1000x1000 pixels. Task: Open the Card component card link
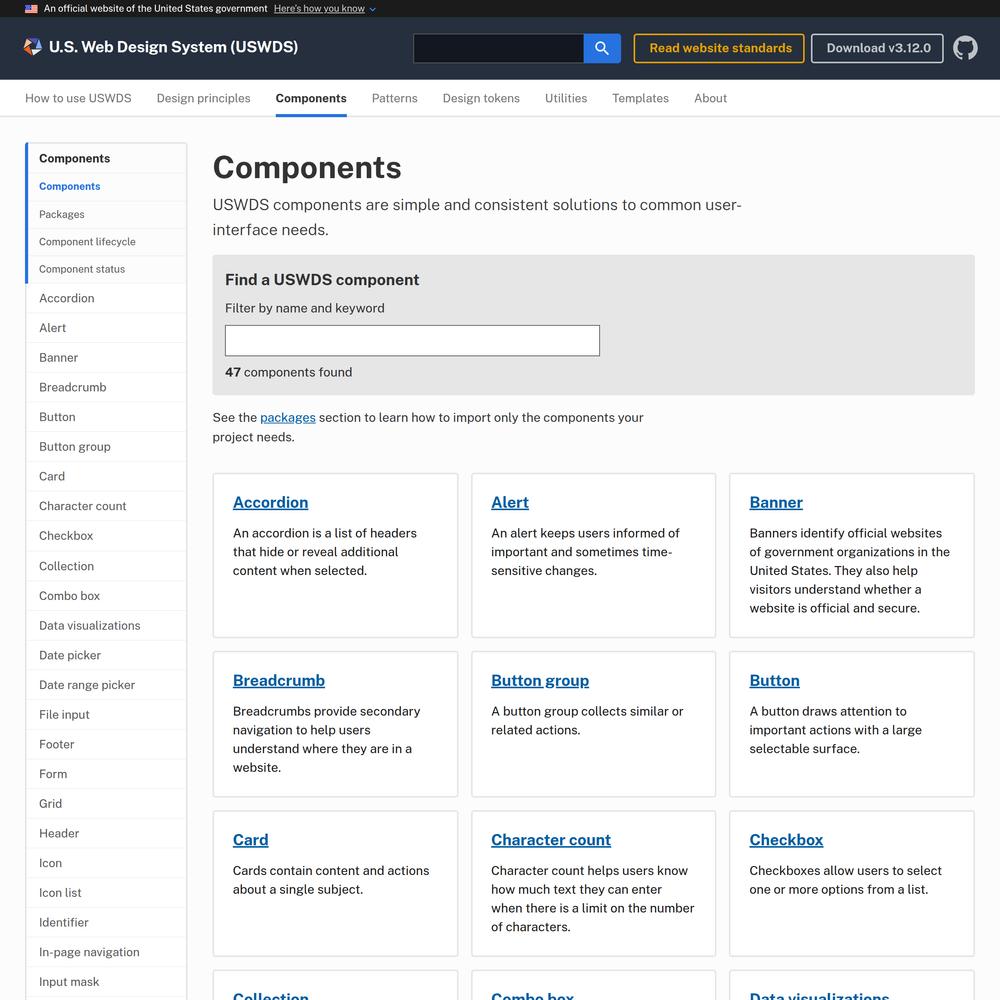click(x=251, y=840)
